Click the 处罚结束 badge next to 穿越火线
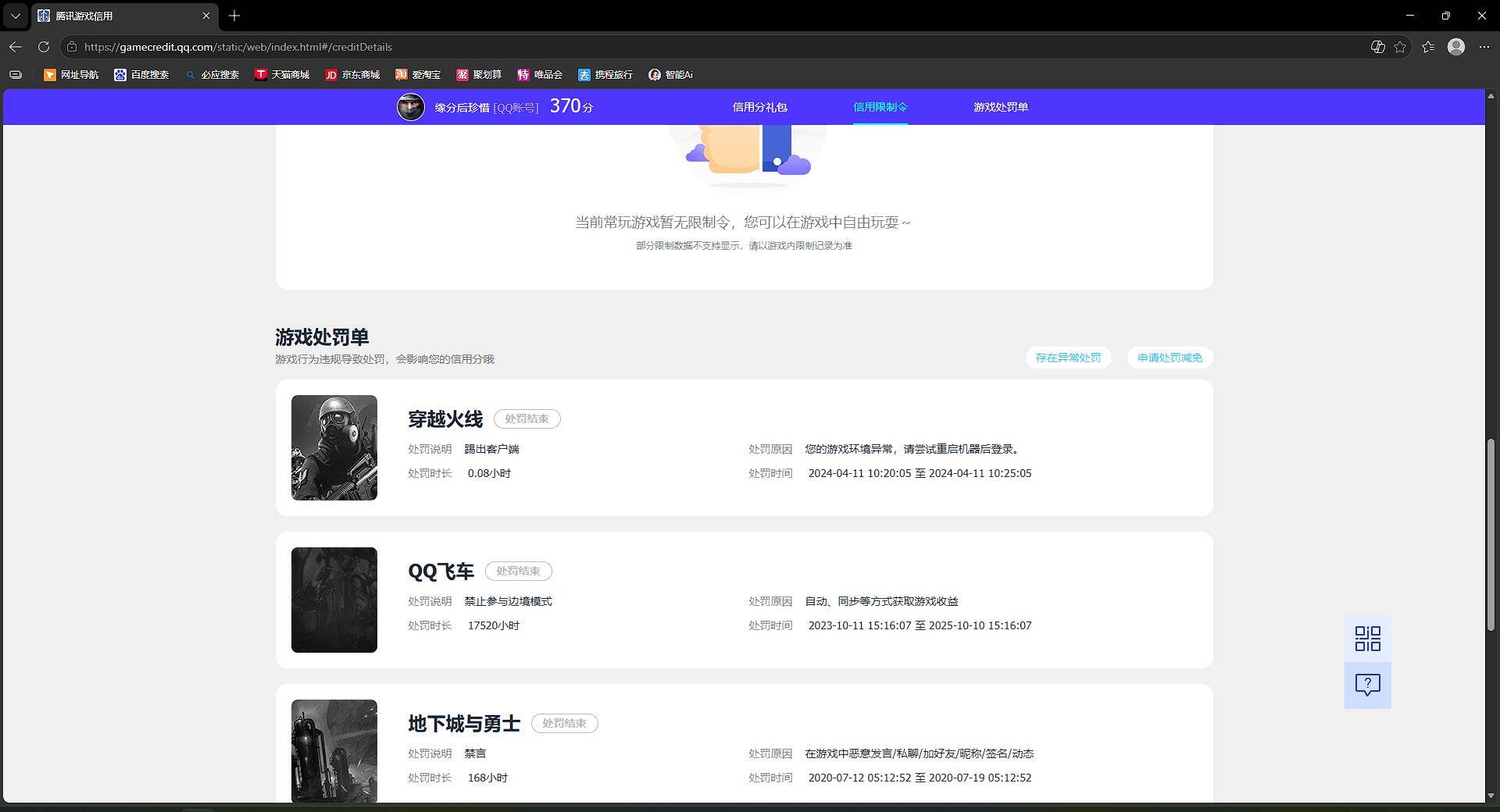The width and height of the screenshot is (1500, 812). (527, 418)
